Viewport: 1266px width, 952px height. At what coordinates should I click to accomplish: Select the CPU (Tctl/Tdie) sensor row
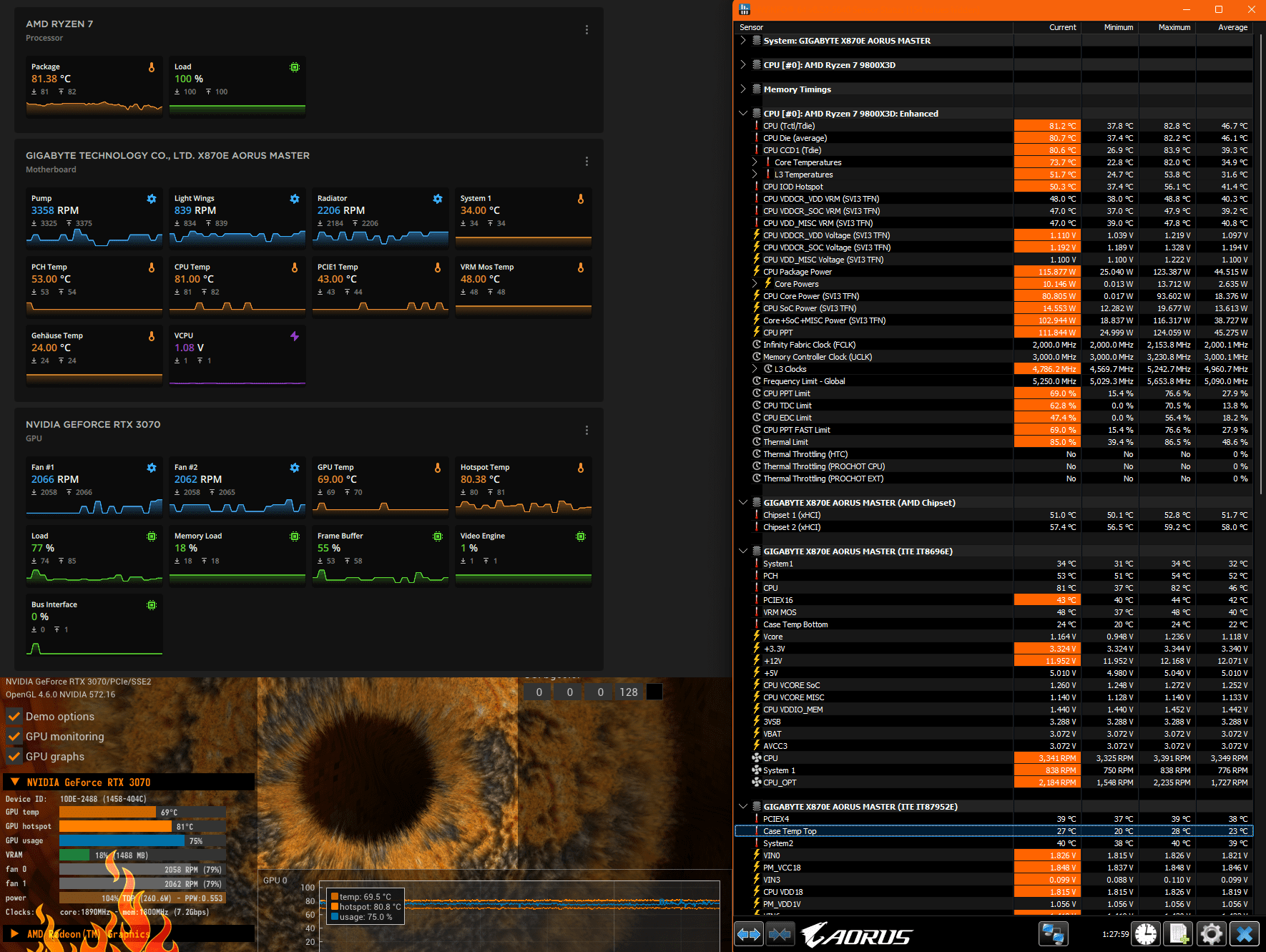(994, 126)
